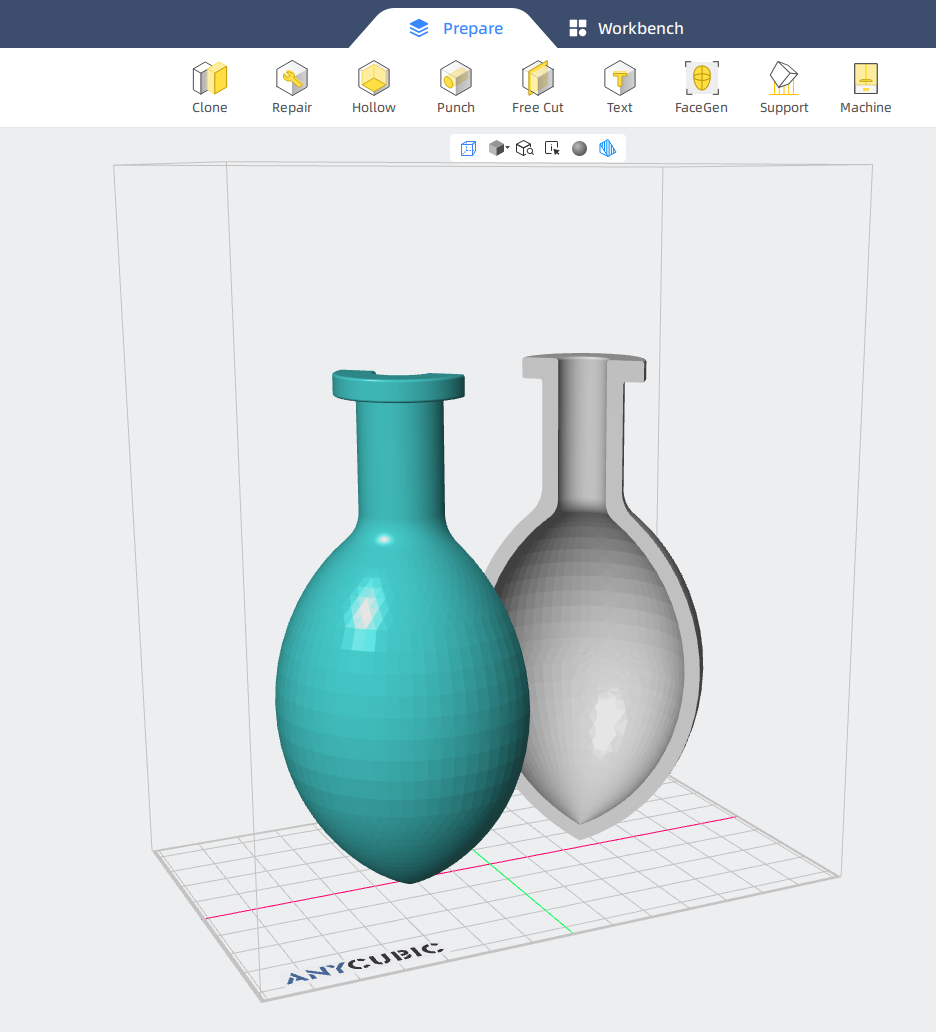936x1032 pixels.
Task: Click the info pointer selection icon
Action: click(552, 149)
